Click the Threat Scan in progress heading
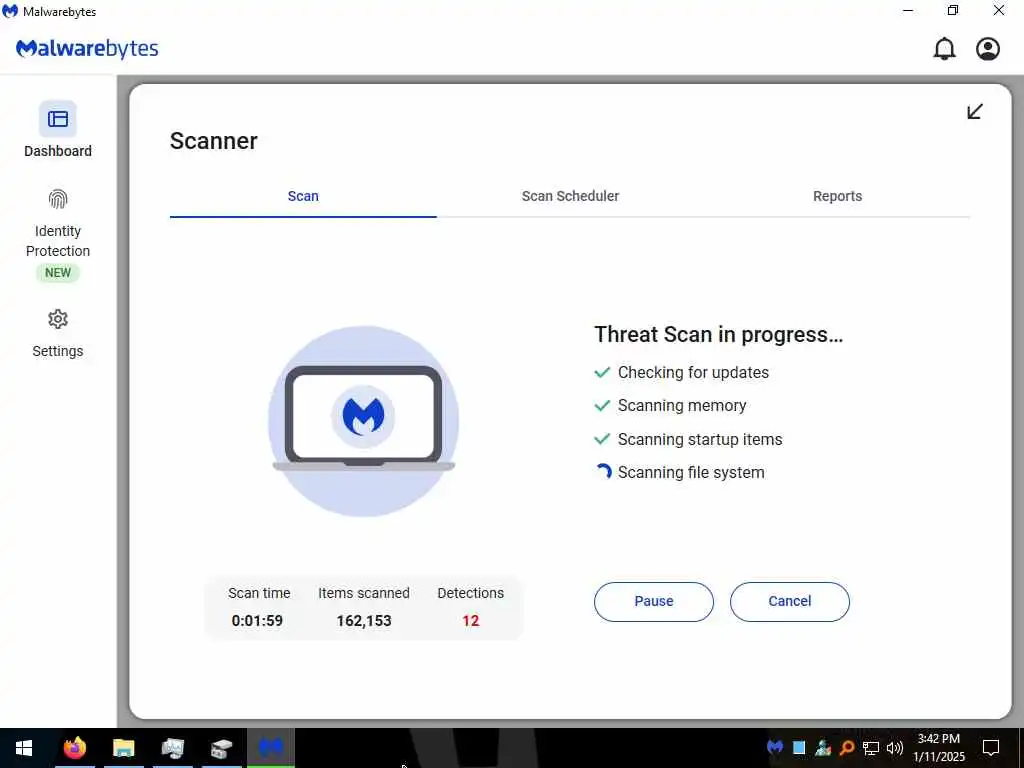The width and height of the screenshot is (1024, 768). (718, 334)
